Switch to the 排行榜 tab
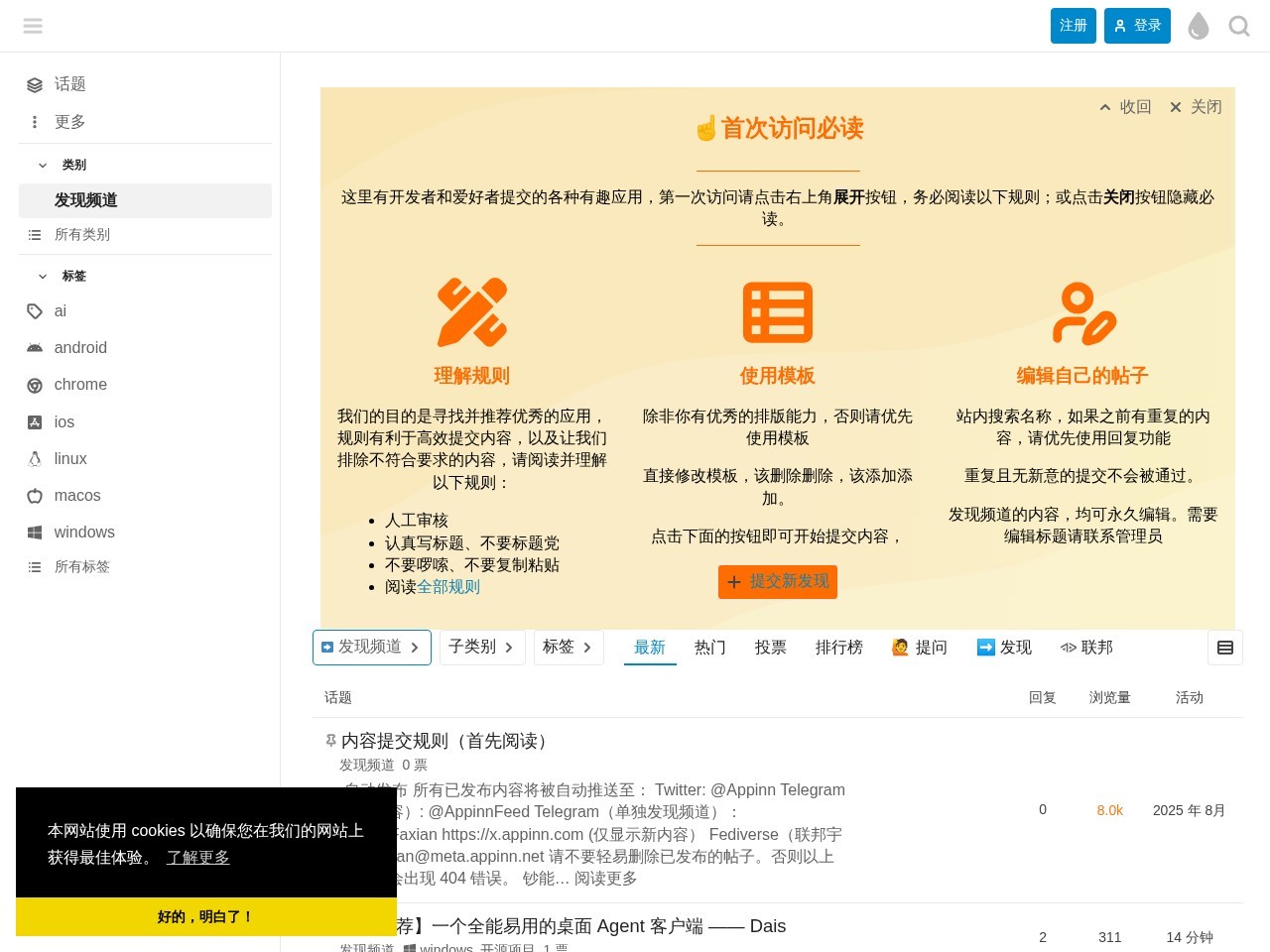 click(838, 648)
